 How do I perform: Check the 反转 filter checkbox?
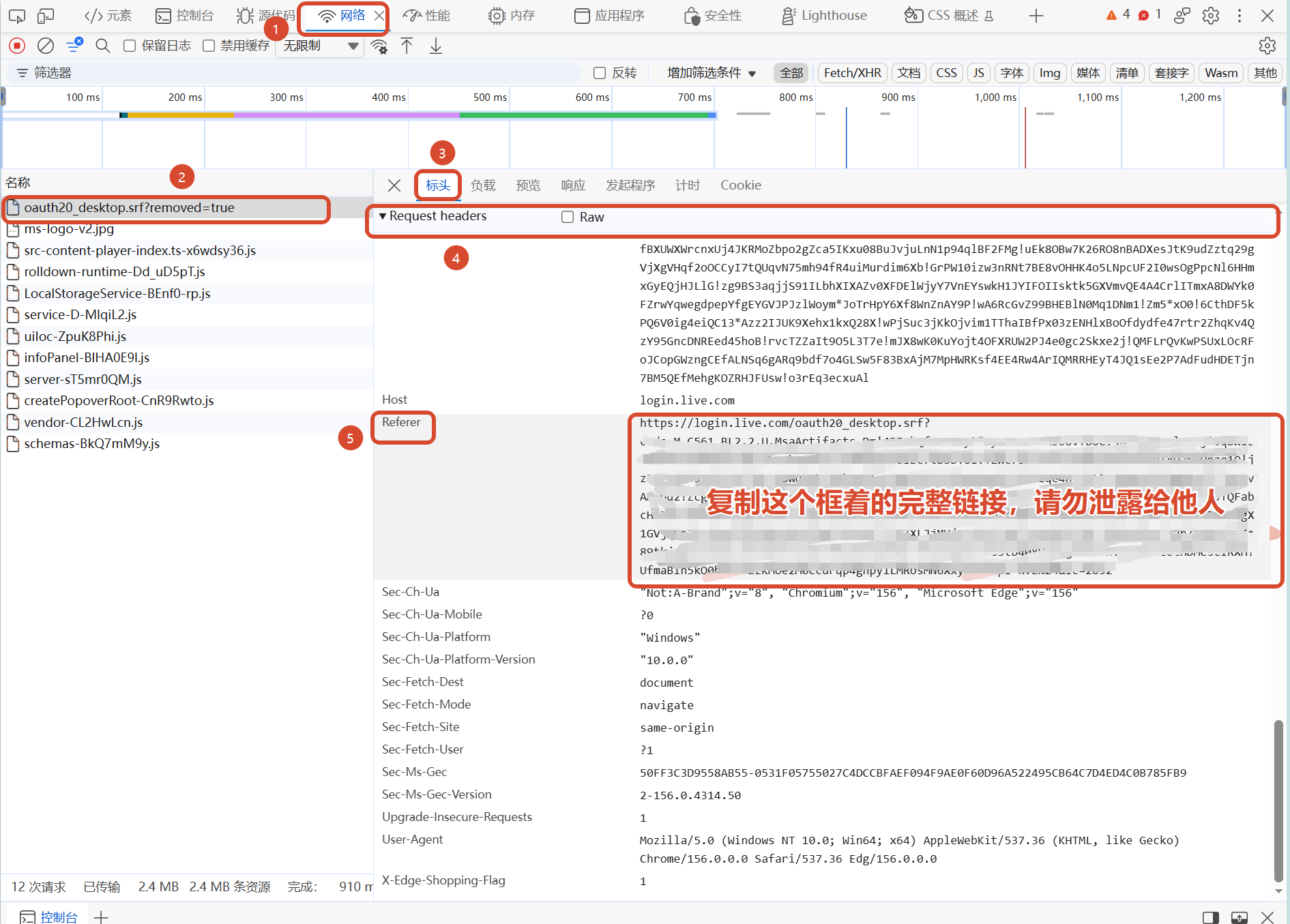point(600,73)
